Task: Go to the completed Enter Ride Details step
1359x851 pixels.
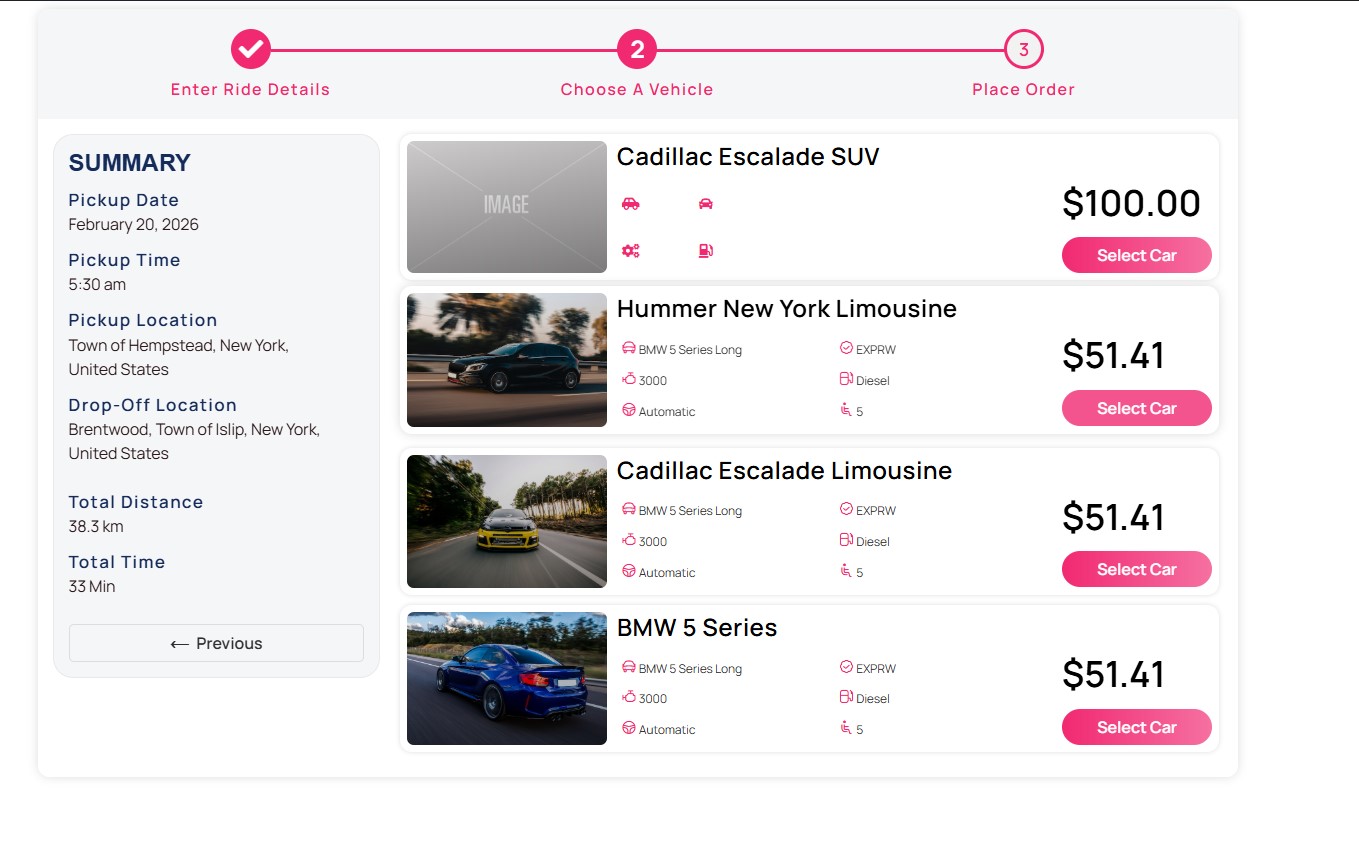Action: [x=250, y=49]
